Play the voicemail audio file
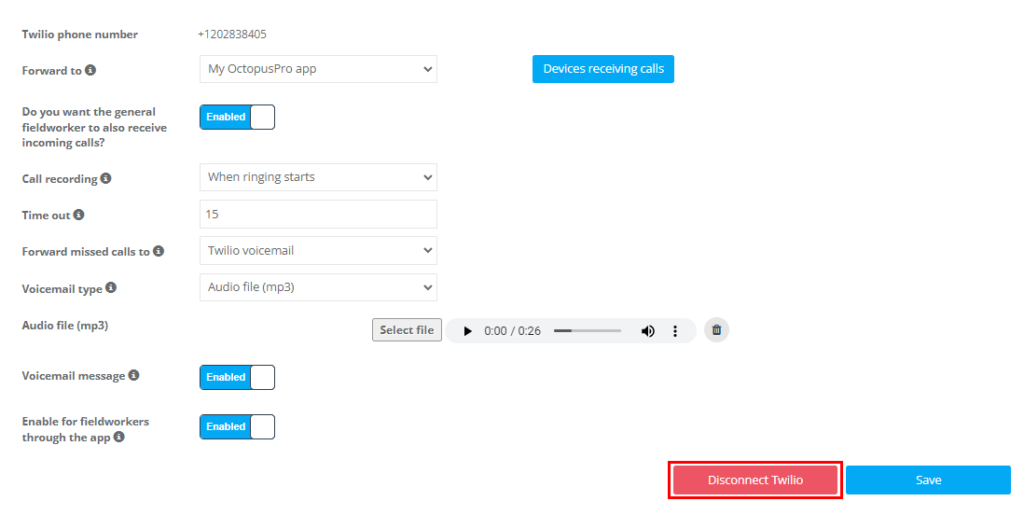 coord(467,331)
